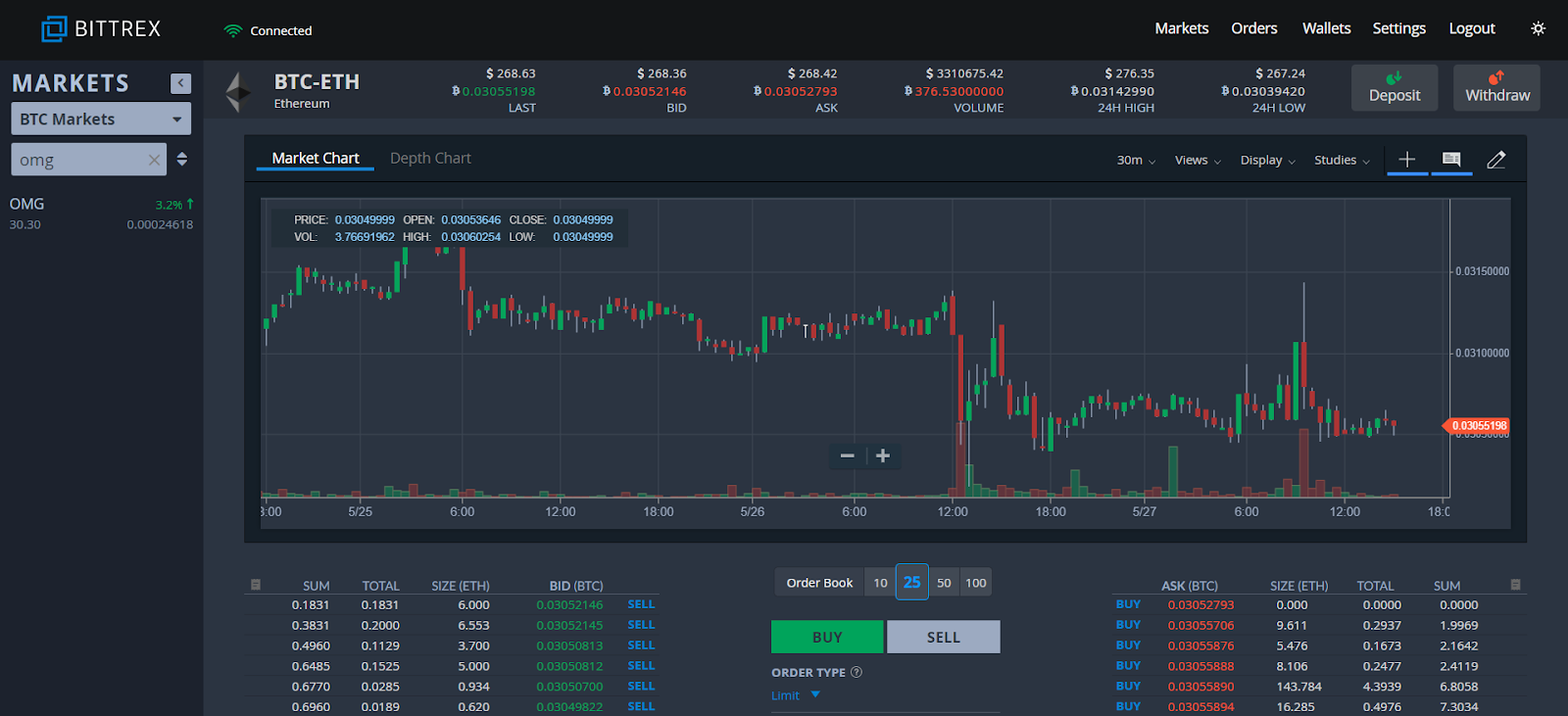Image resolution: width=1568 pixels, height=716 pixels.
Task: Click the market list sort arrows
Action: coord(181,159)
